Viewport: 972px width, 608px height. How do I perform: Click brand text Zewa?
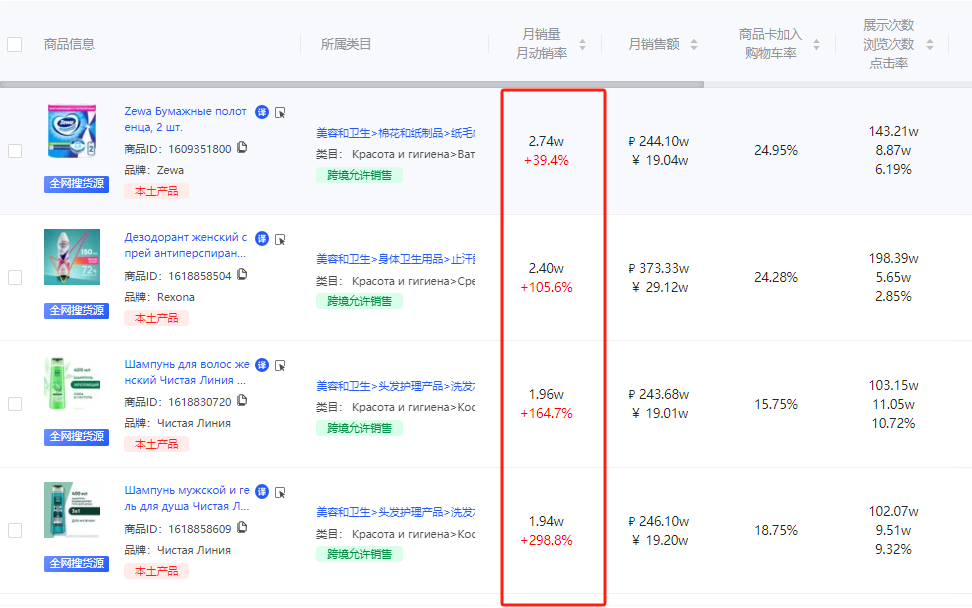[170, 170]
